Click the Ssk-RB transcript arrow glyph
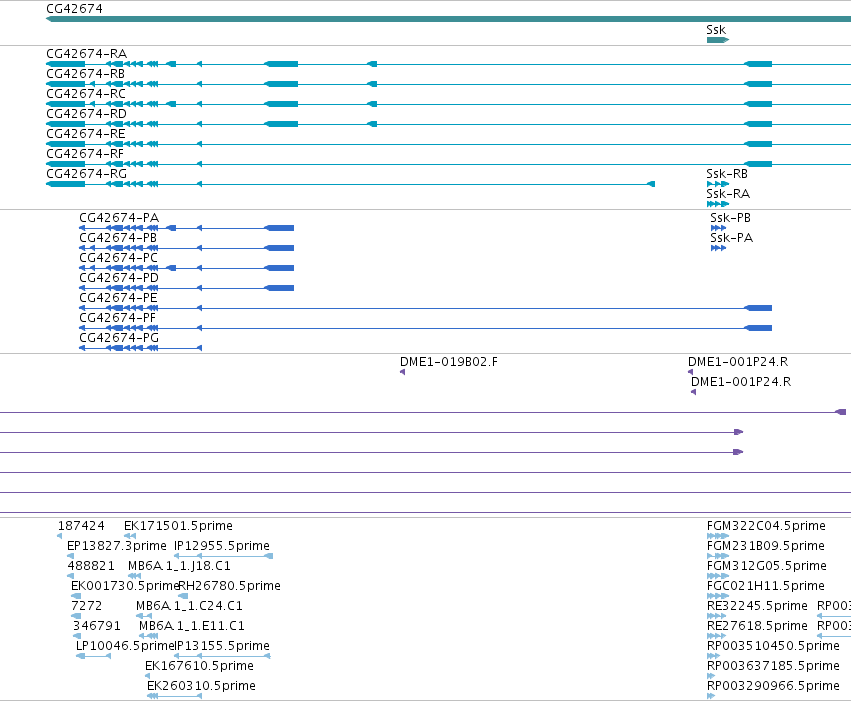Viewport: 851px width, 701px height. point(717,184)
